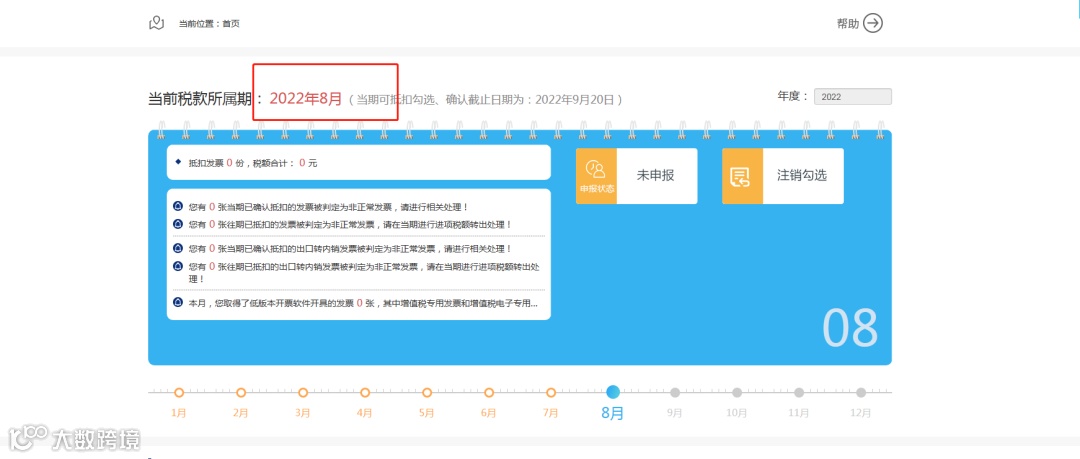Open help via the arrow circle icon

tap(873, 23)
